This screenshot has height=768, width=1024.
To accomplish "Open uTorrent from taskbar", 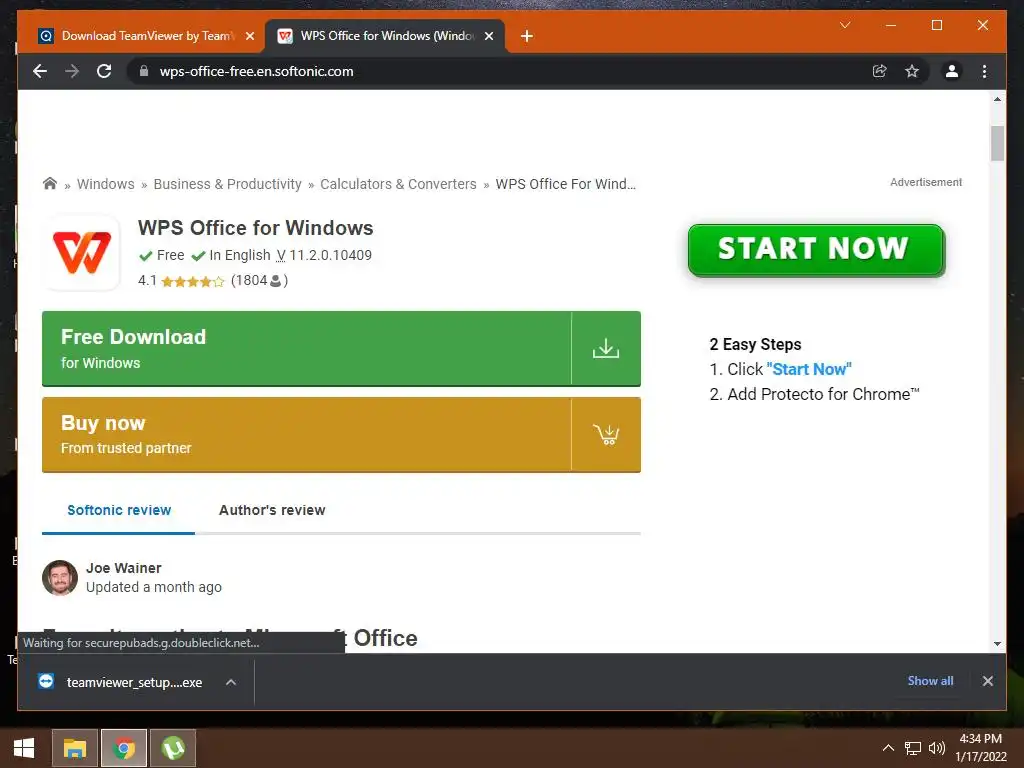I will click(173, 748).
